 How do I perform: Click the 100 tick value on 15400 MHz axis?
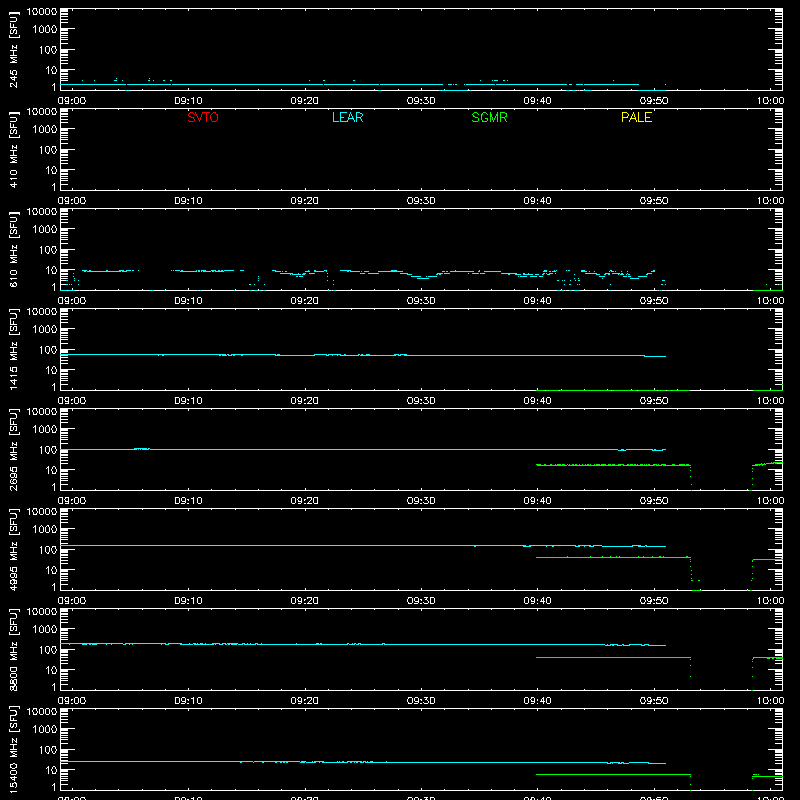coord(48,749)
